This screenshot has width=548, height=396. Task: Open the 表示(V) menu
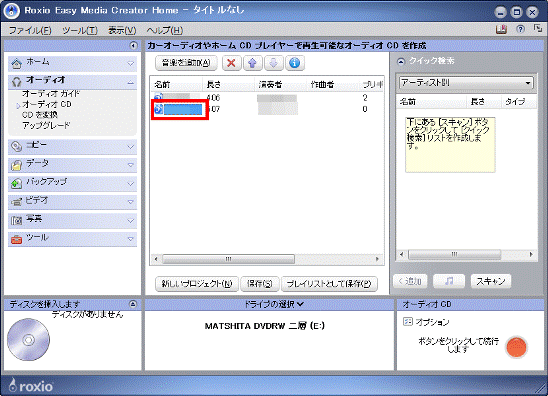(x=122, y=30)
